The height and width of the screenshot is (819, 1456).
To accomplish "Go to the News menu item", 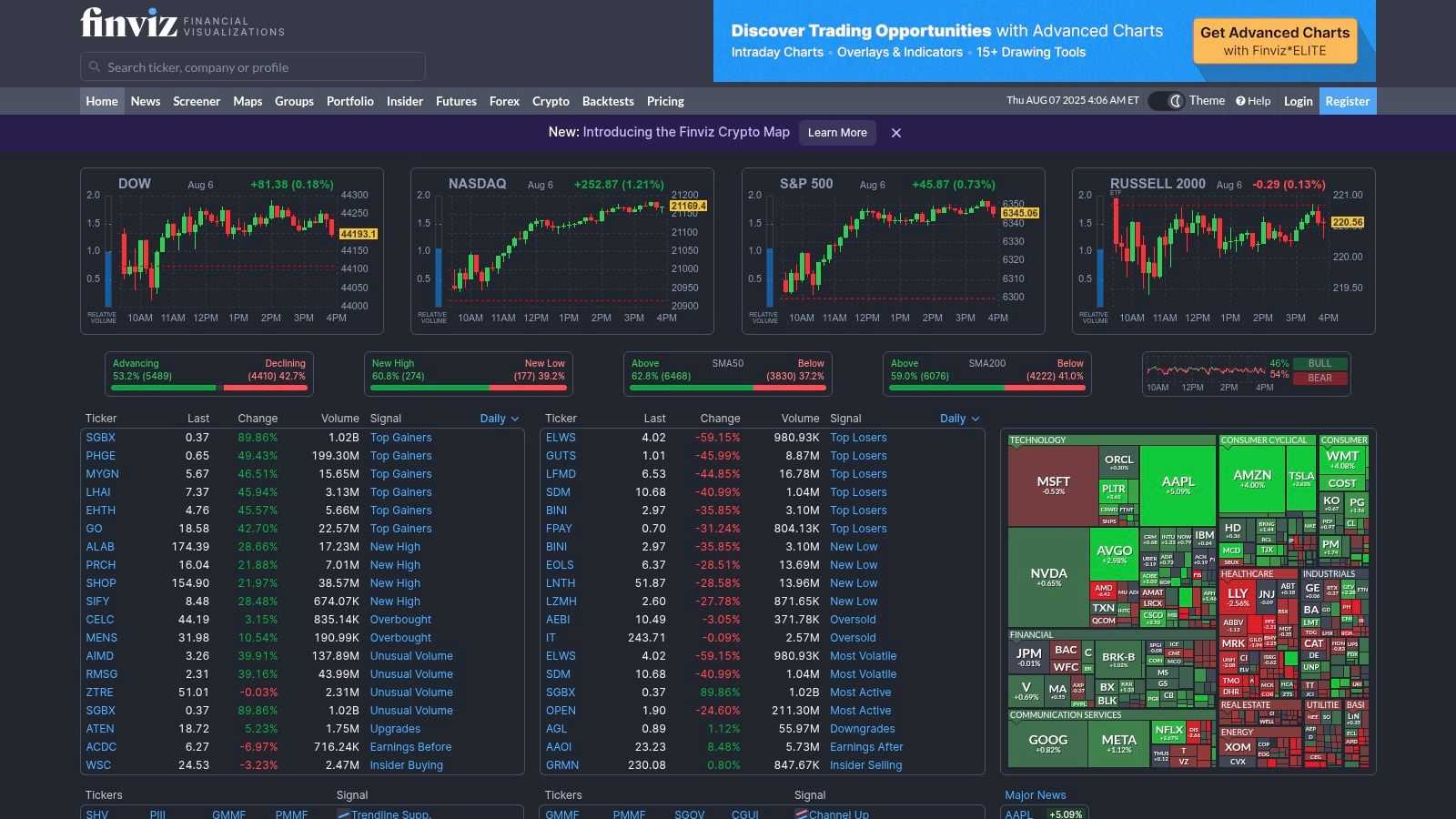I will (x=146, y=101).
